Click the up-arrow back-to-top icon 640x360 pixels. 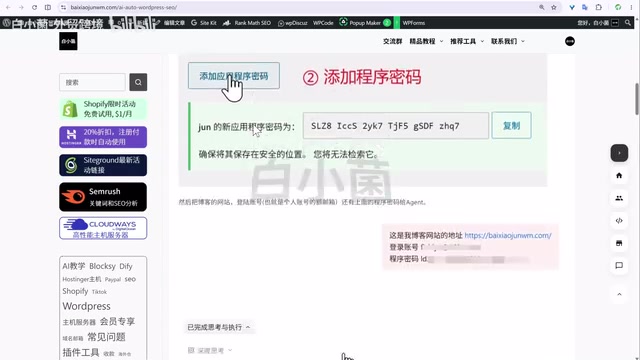point(619,294)
